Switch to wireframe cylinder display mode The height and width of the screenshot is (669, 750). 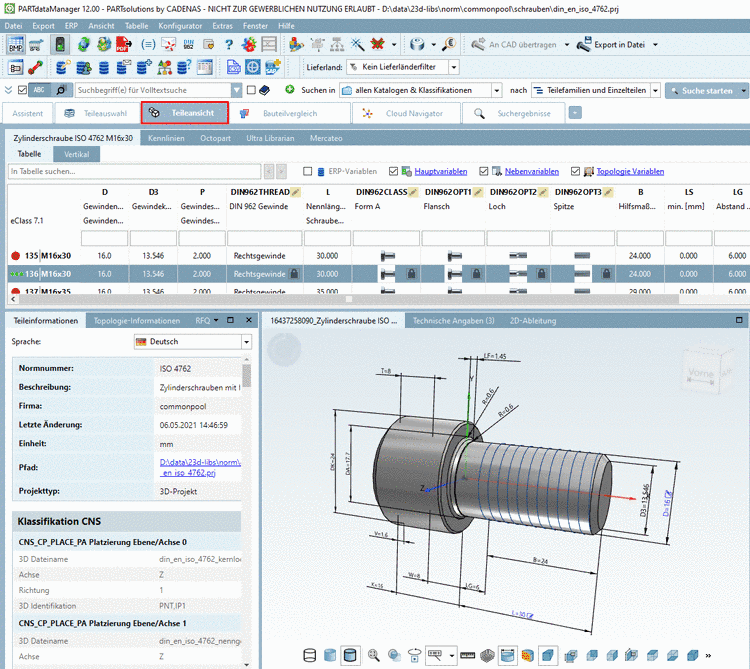[x=309, y=656]
